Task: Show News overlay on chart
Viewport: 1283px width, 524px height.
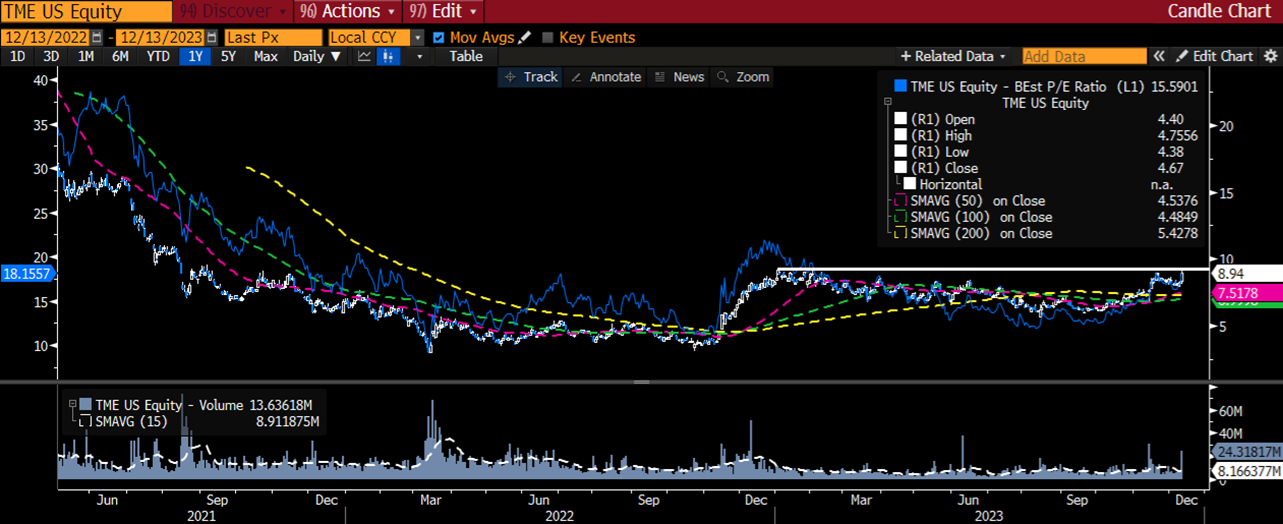Action: pyautogui.click(x=679, y=77)
